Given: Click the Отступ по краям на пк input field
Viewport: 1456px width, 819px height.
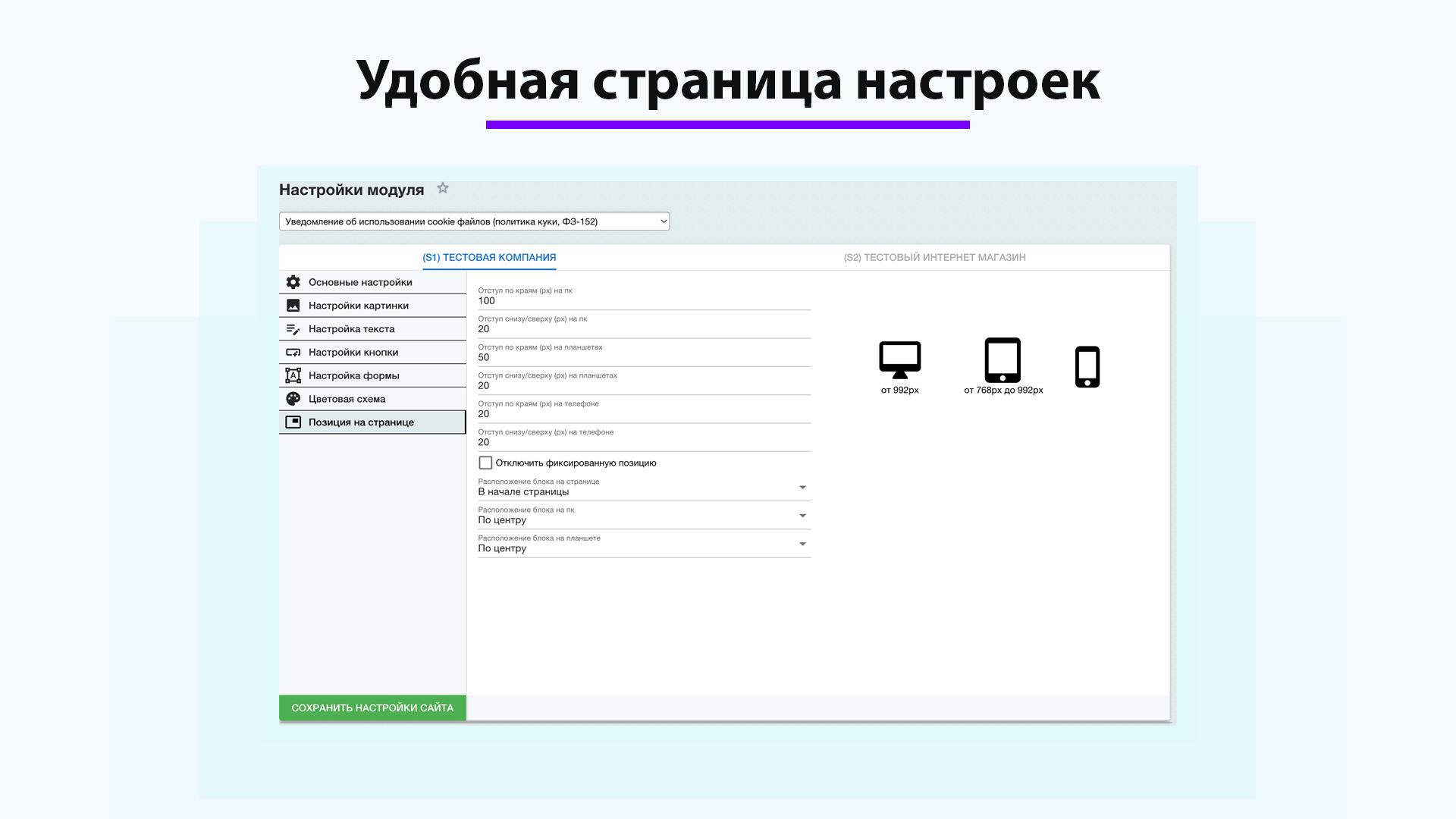Looking at the screenshot, I should tap(643, 300).
